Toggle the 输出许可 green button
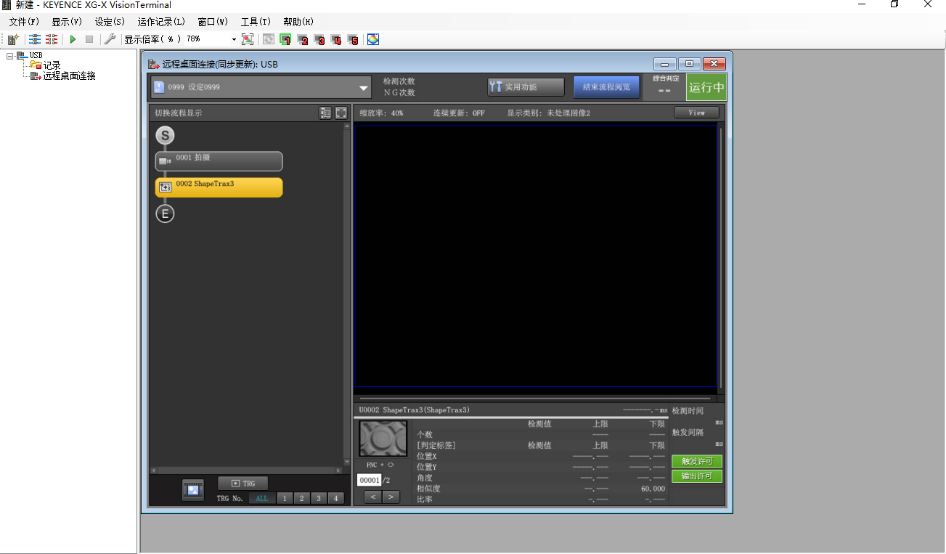946x554 pixels. (697, 476)
